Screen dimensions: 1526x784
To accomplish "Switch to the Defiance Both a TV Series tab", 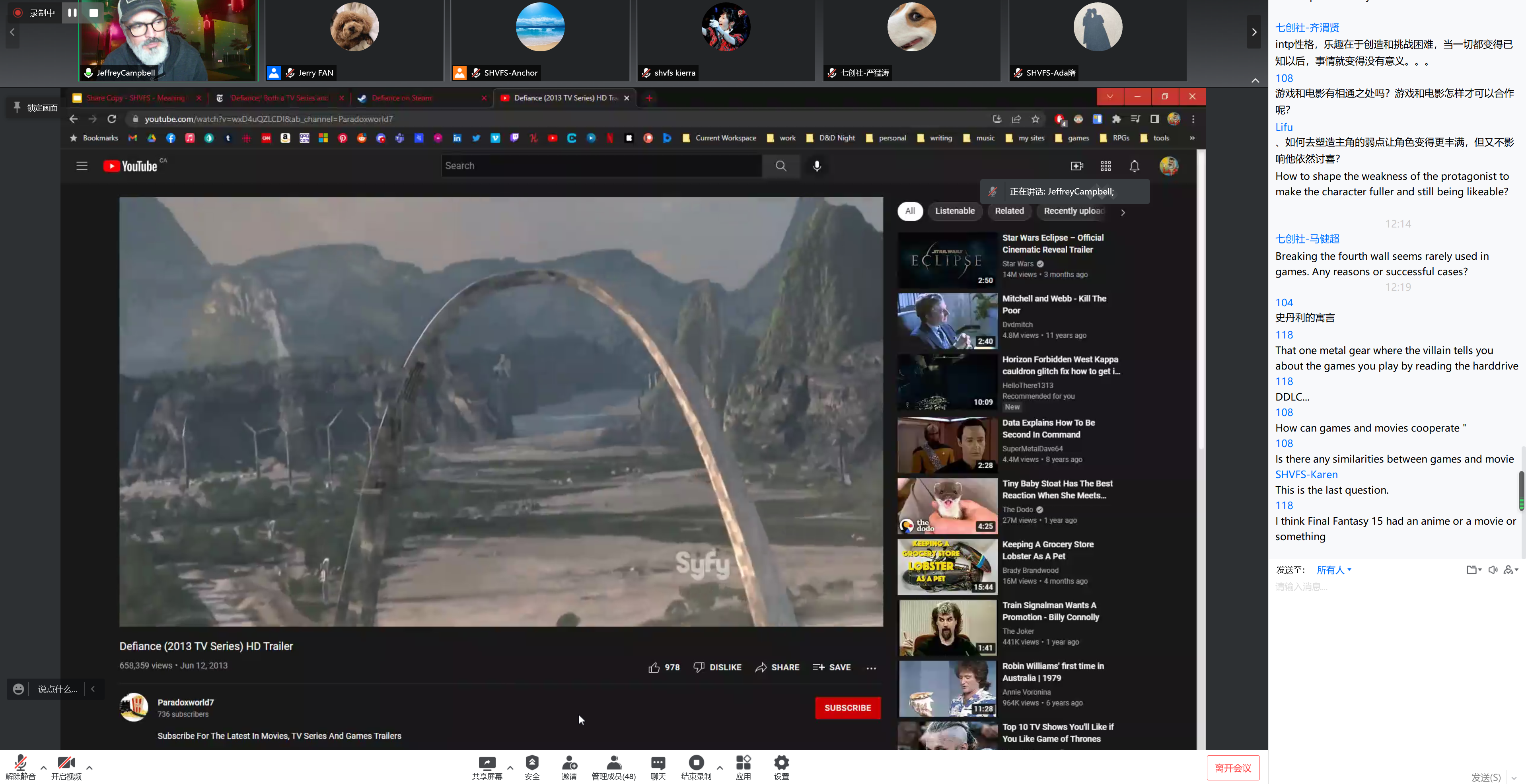I will click(x=279, y=98).
